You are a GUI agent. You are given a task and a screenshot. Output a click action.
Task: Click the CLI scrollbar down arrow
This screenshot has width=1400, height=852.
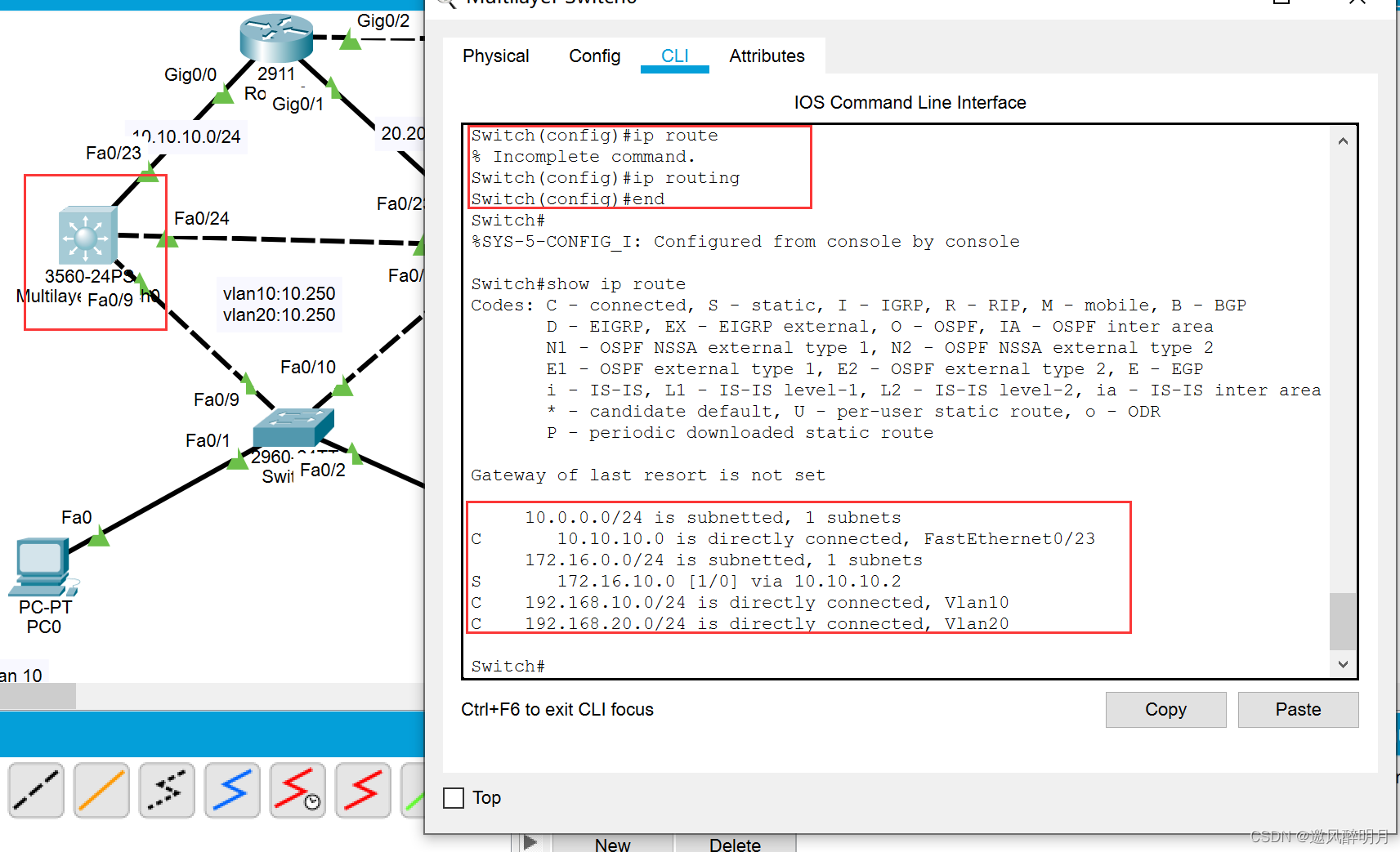click(1343, 664)
